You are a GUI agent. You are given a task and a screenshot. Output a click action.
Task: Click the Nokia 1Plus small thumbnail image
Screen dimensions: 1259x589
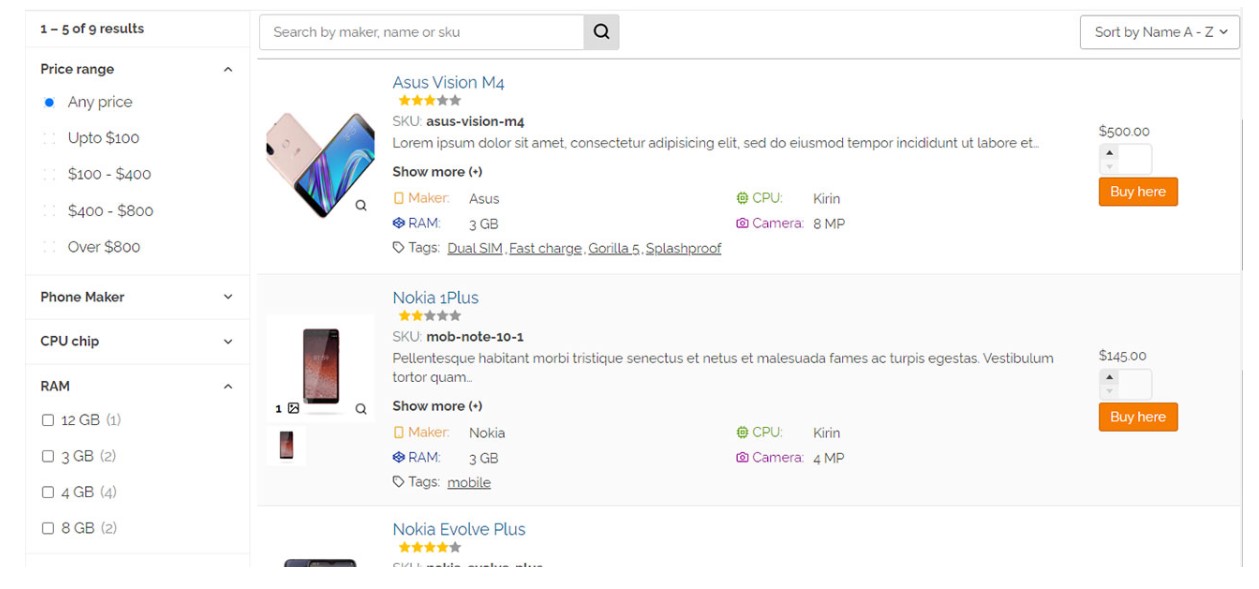[x=287, y=445]
